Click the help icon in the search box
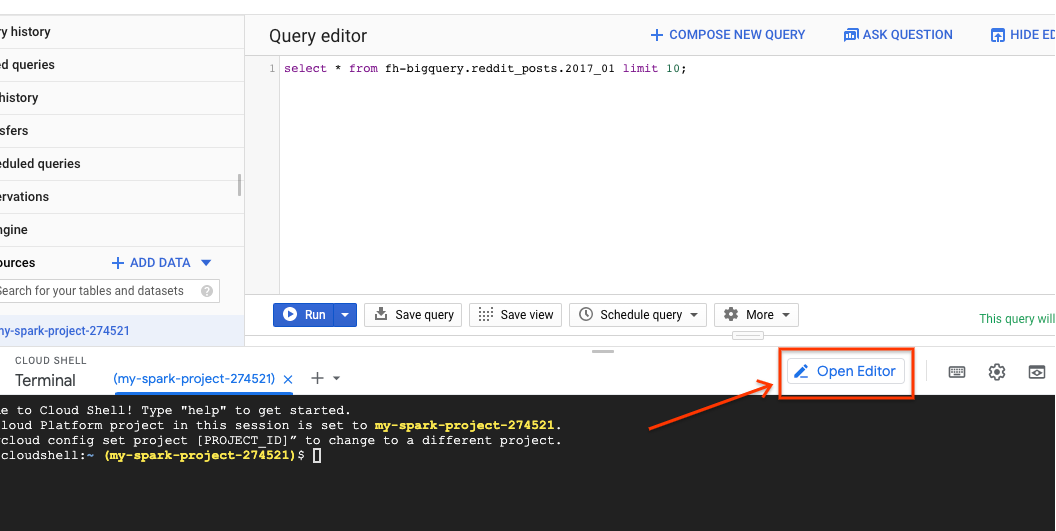Image resolution: width=1056 pixels, height=531 pixels. tap(207, 291)
